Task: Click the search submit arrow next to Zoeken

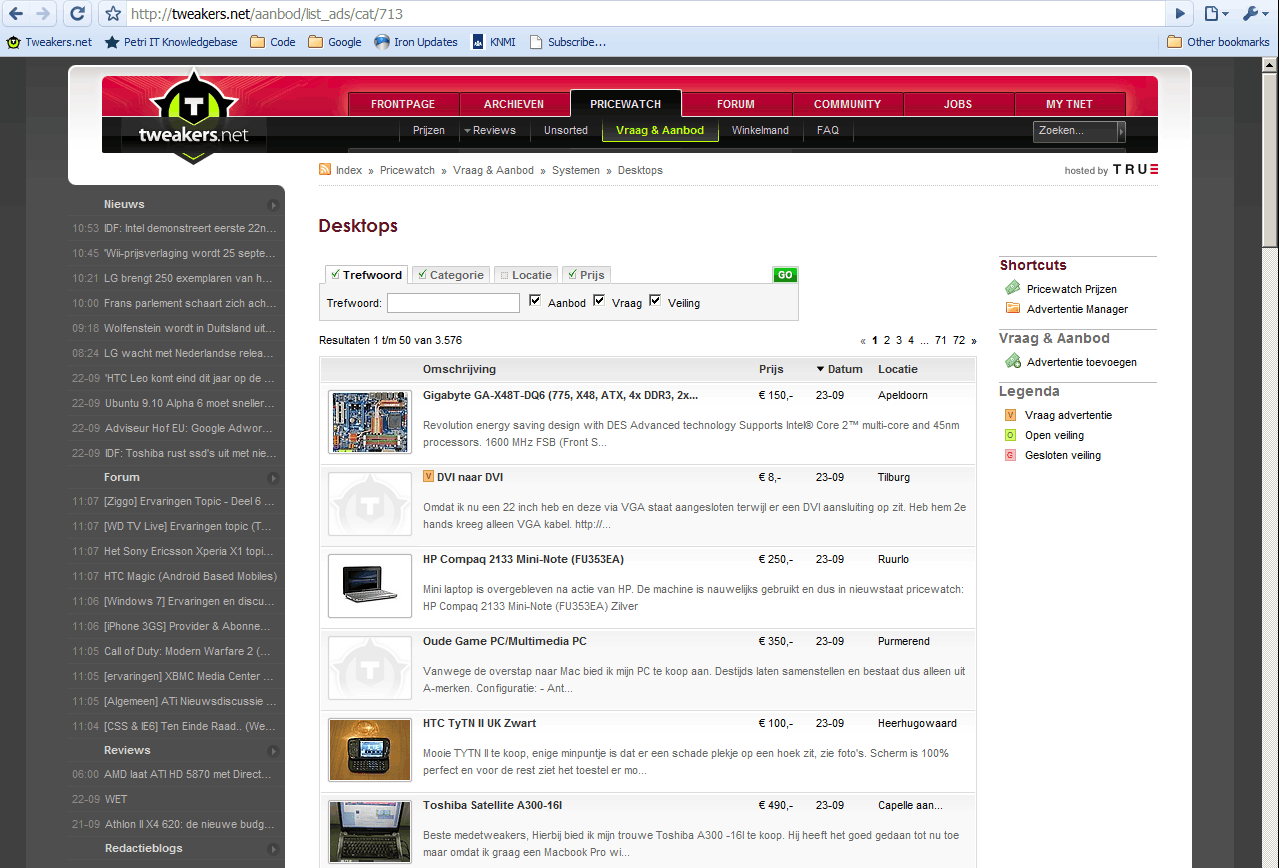Action: click(1121, 131)
